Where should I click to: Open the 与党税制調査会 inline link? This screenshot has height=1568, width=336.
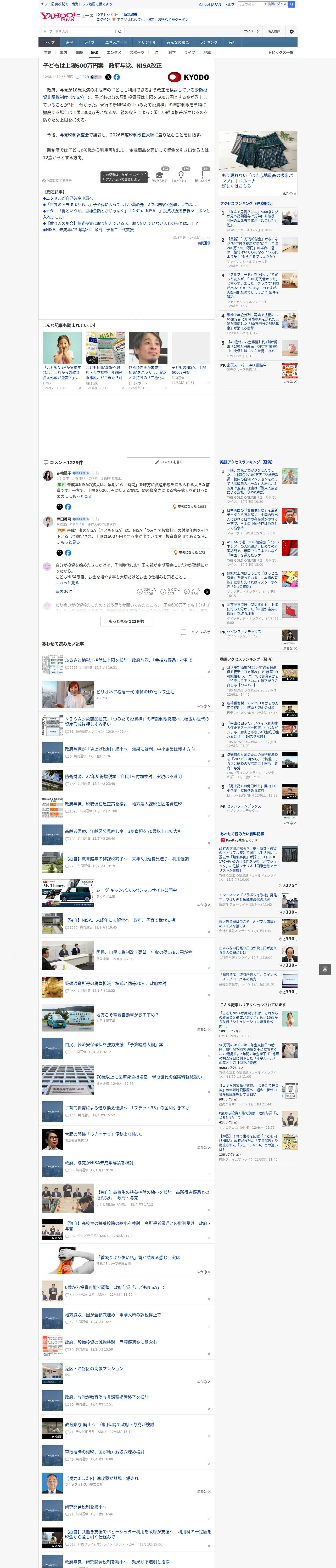tap(74, 135)
